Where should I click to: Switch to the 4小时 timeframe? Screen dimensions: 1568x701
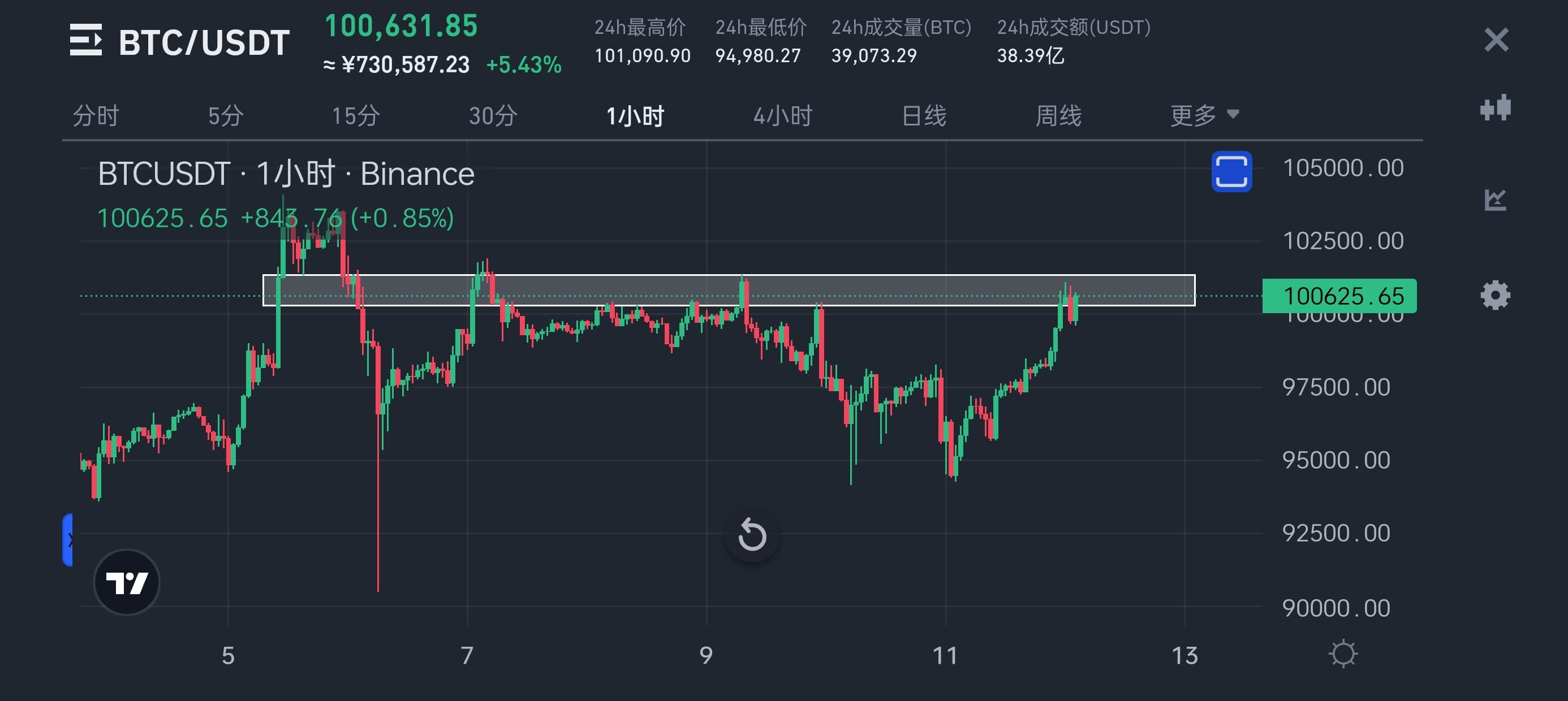(783, 115)
